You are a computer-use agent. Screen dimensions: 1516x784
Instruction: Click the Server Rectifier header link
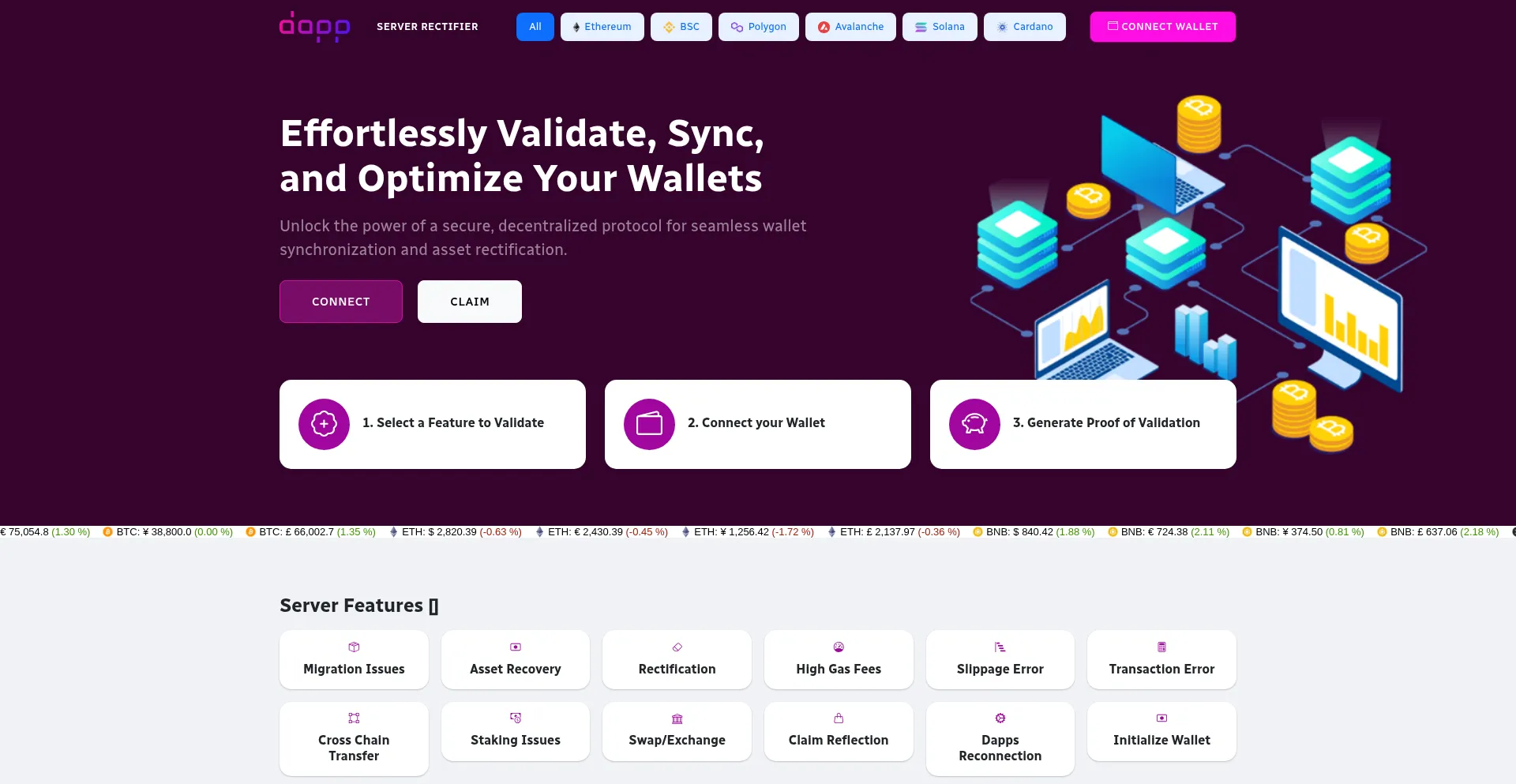click(x=427, y=27)
